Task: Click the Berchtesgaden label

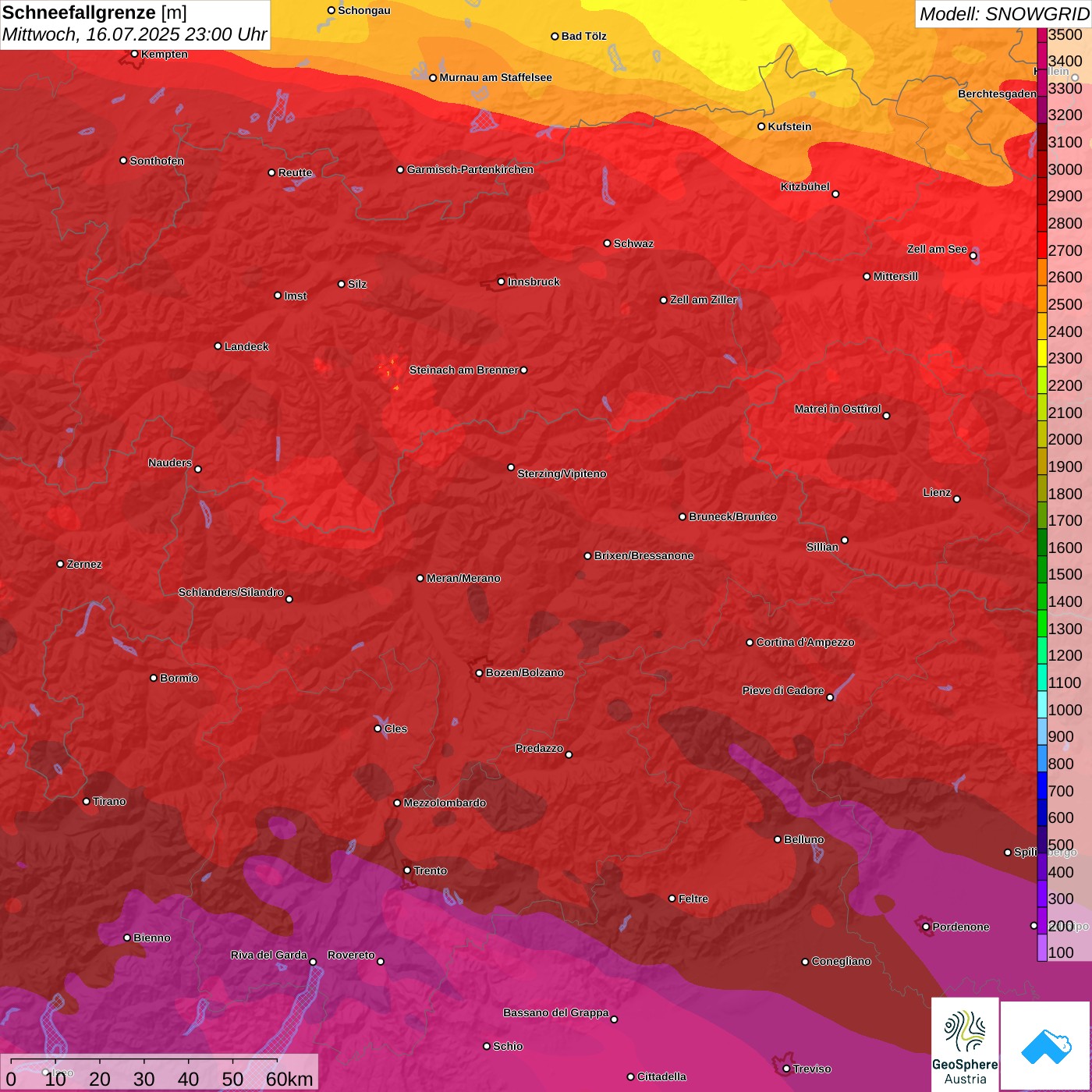Action: click(998, 94)
